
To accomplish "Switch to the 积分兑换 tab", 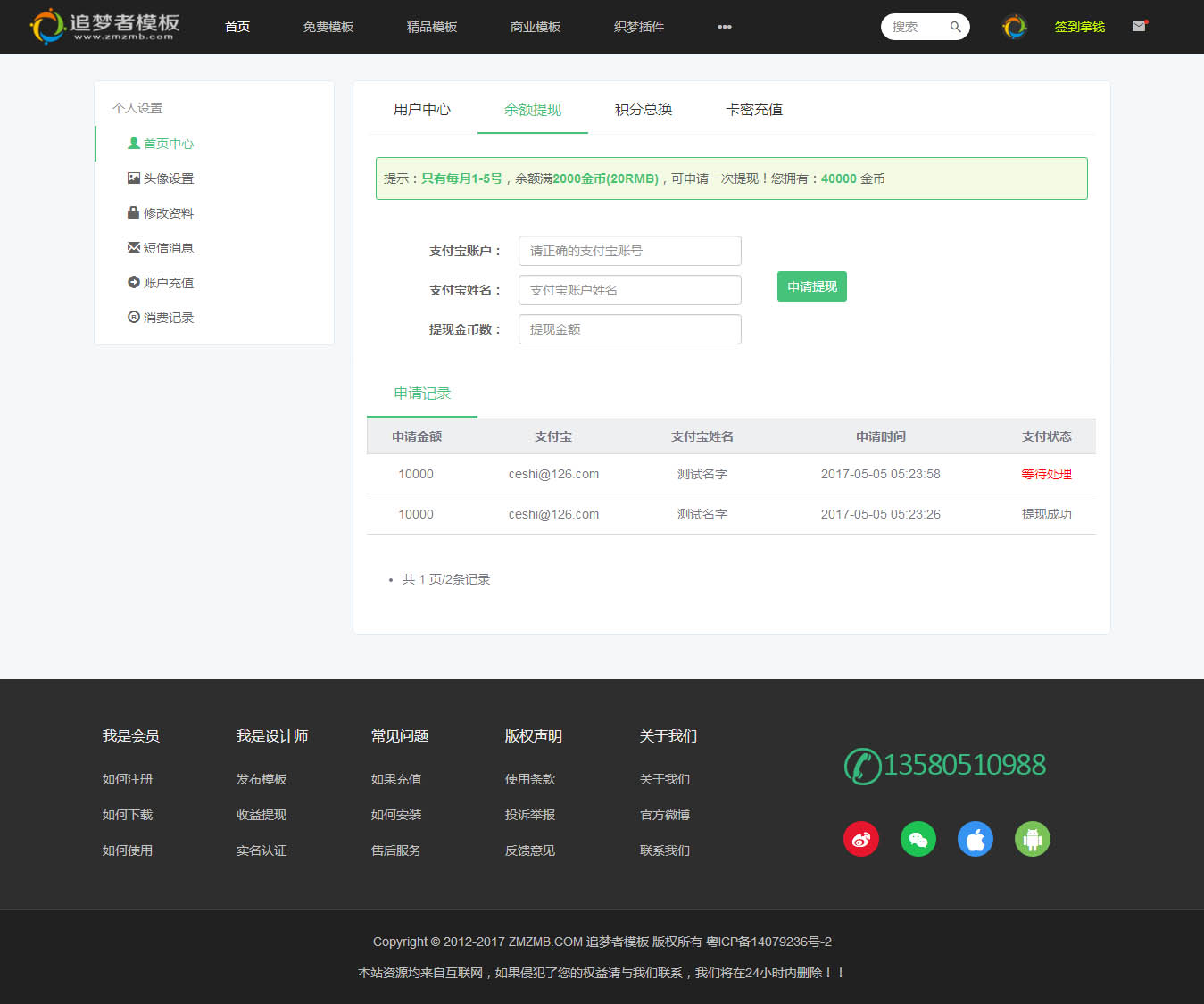I will click(643, 110).
